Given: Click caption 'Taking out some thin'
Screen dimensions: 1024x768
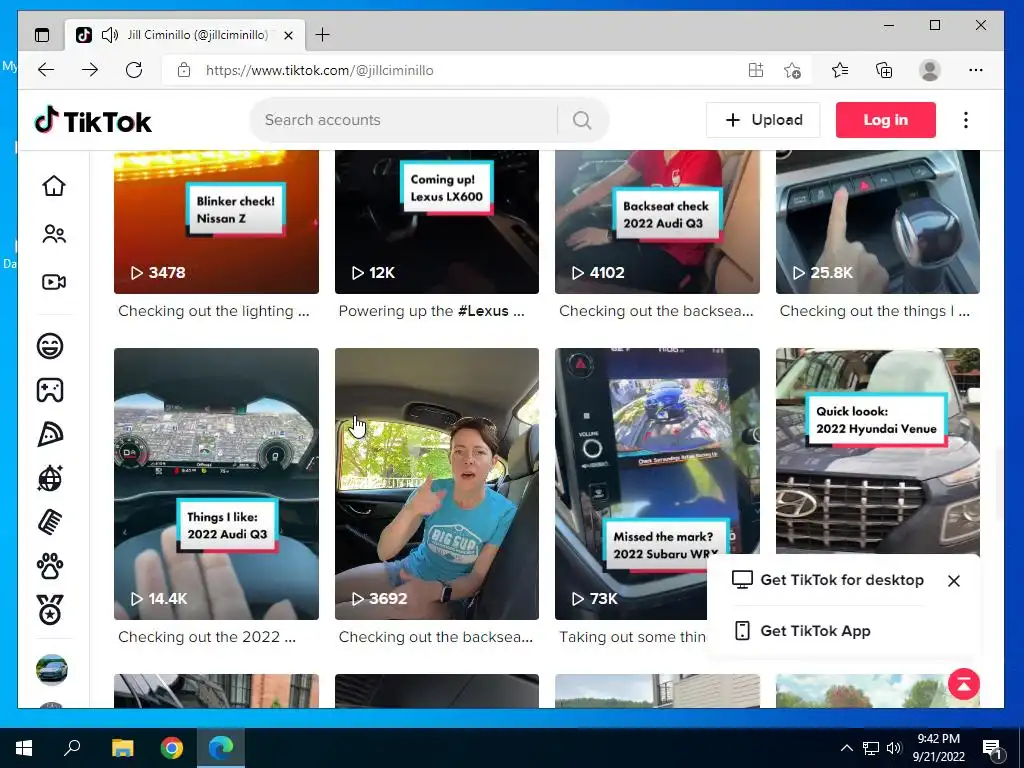Looking at the screenshot, I should (632, 637).
